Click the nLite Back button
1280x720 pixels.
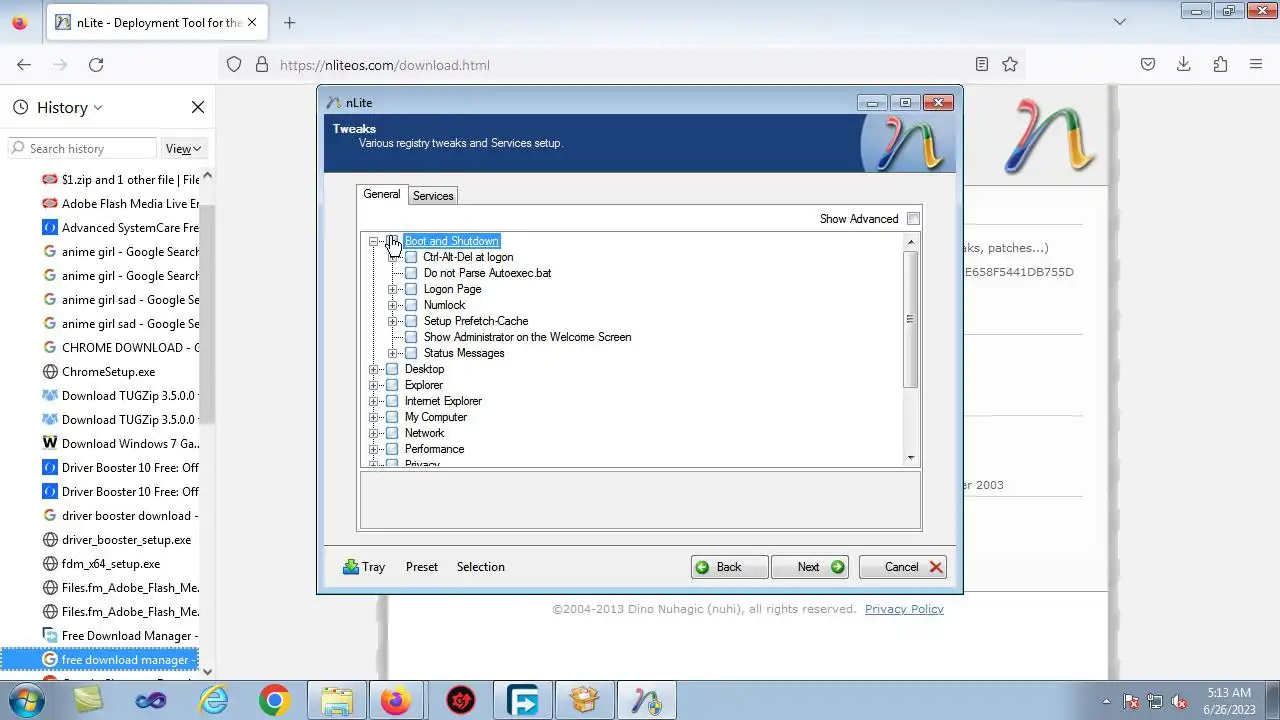pos(729,567)
